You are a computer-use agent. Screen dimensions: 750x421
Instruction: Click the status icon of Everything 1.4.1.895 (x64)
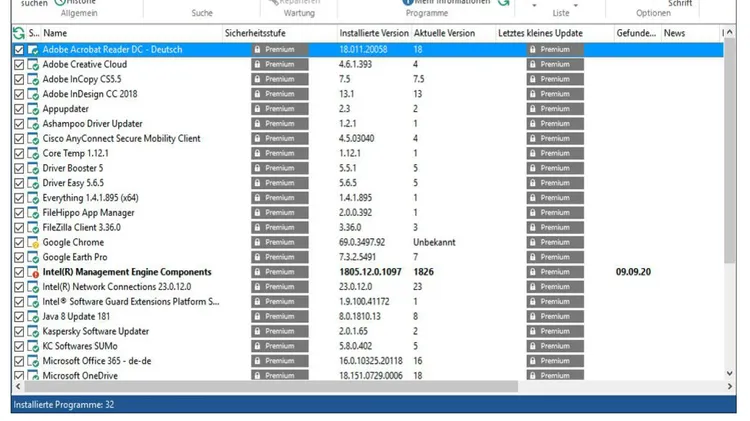tap(33, 198)
